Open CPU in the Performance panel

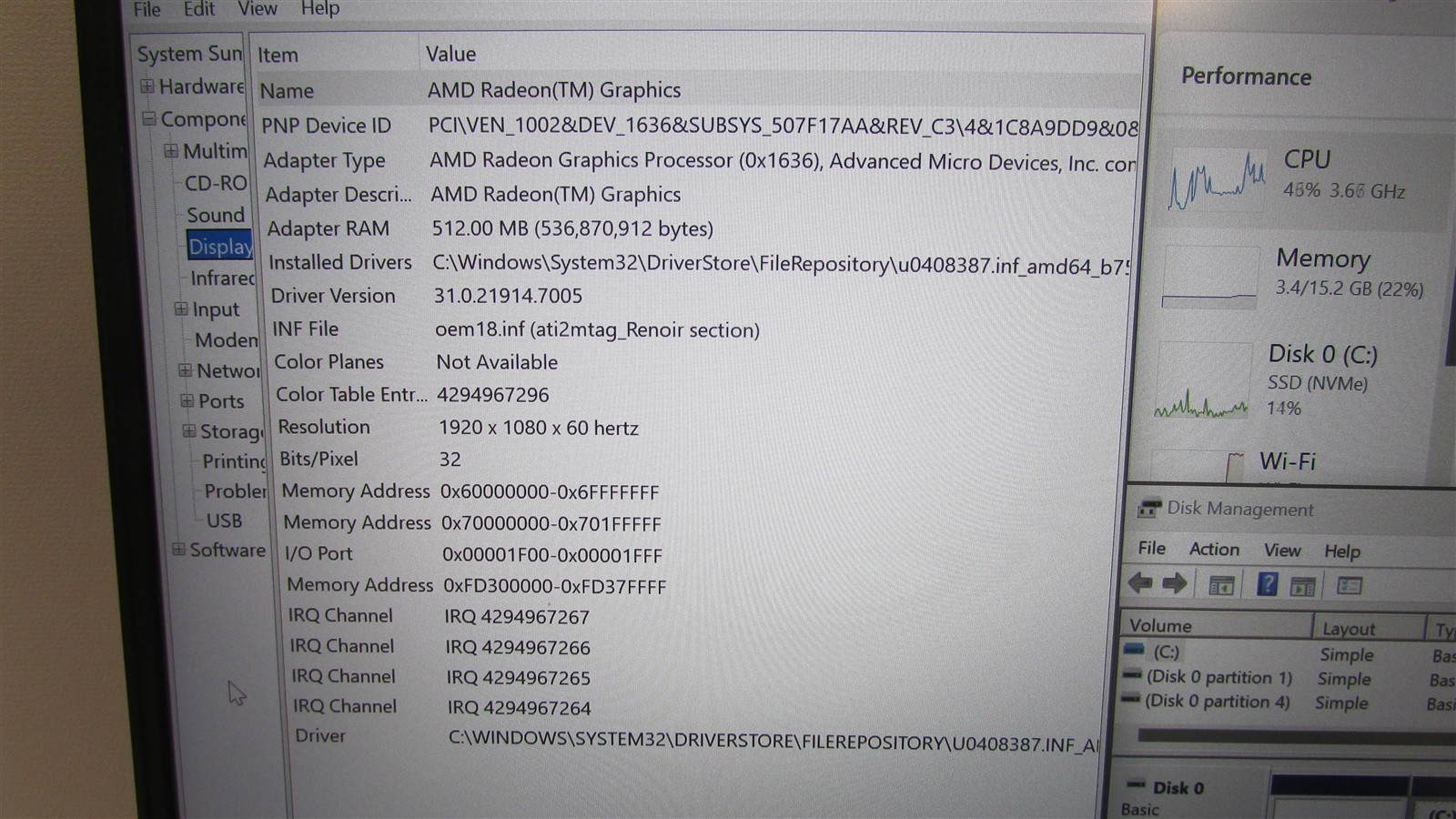click(1303, 180)
